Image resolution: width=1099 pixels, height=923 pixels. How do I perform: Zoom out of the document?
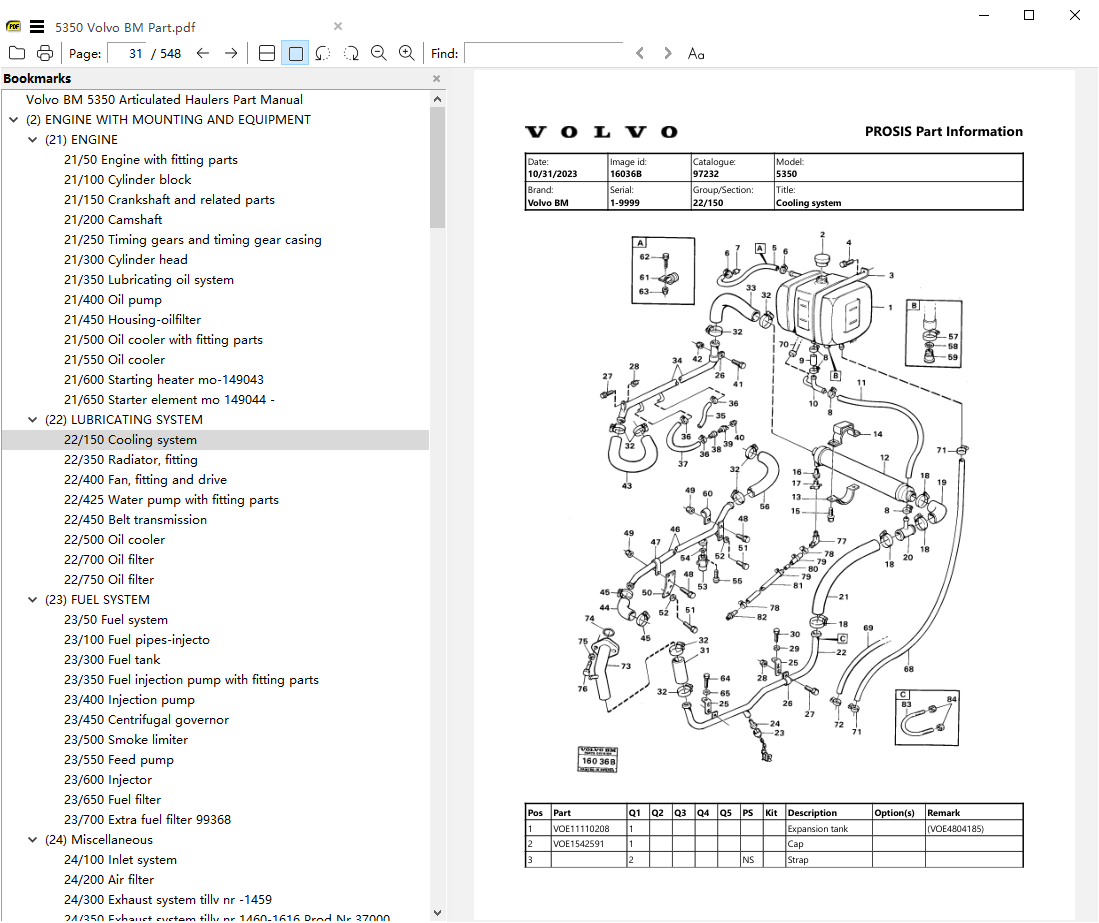pos(378,53)
